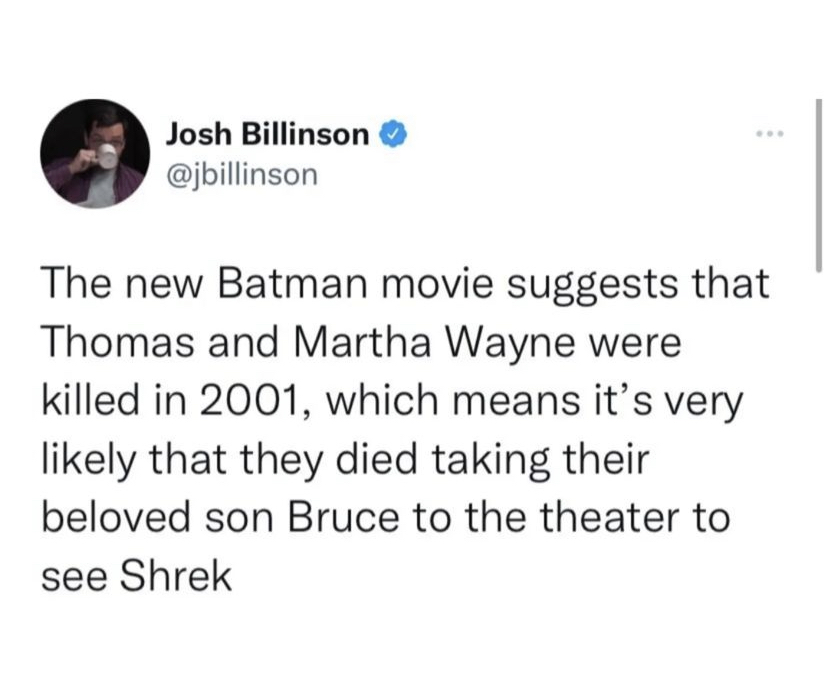Screen dimensions: 828x677
Task: Open the @jbillinson handle link
Action: (x=239, y=174)
